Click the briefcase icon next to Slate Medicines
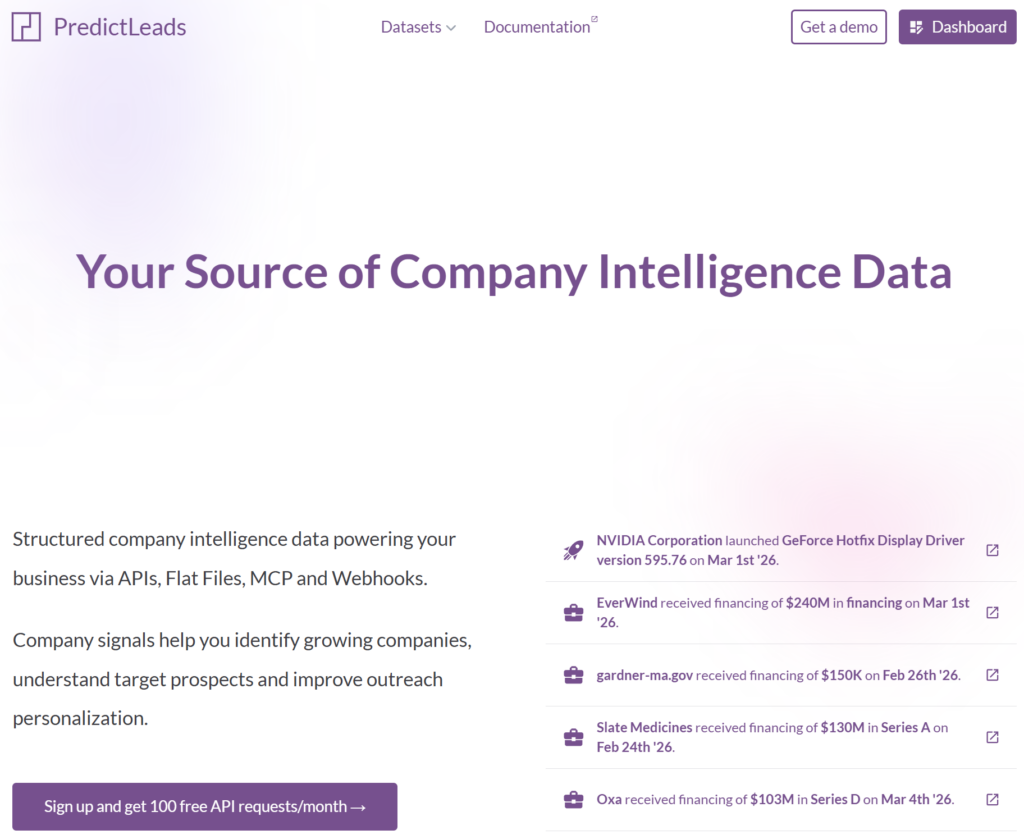The image size is (1024, 839). click(x=572, y=736)
